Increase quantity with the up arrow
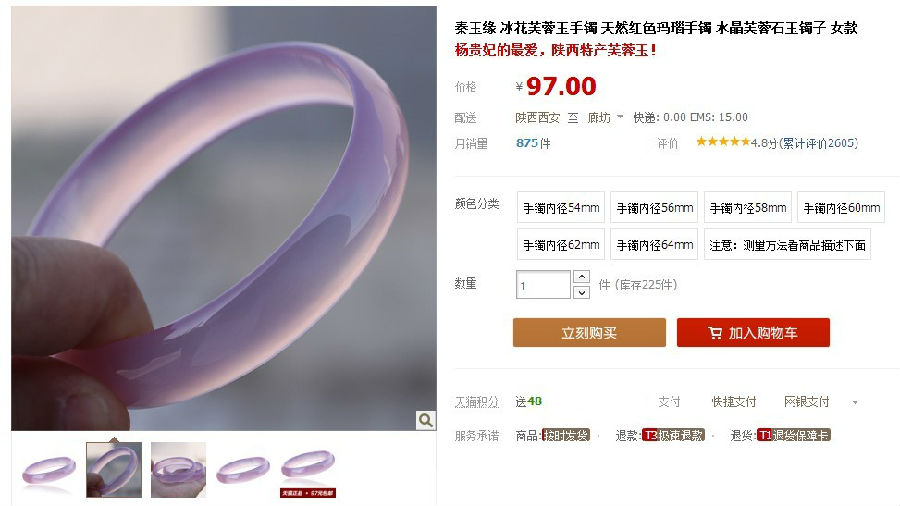The image size is (900, 506). [581, 277]
